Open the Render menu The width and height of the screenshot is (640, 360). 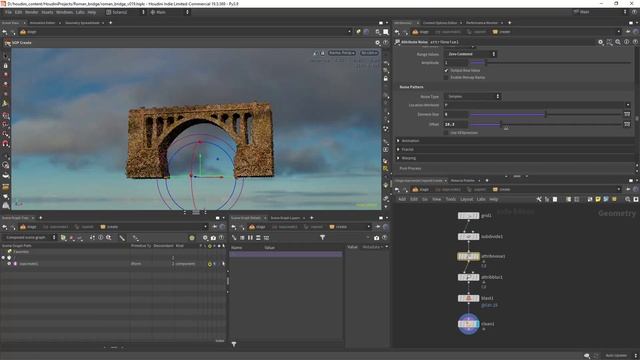(31, 12)
